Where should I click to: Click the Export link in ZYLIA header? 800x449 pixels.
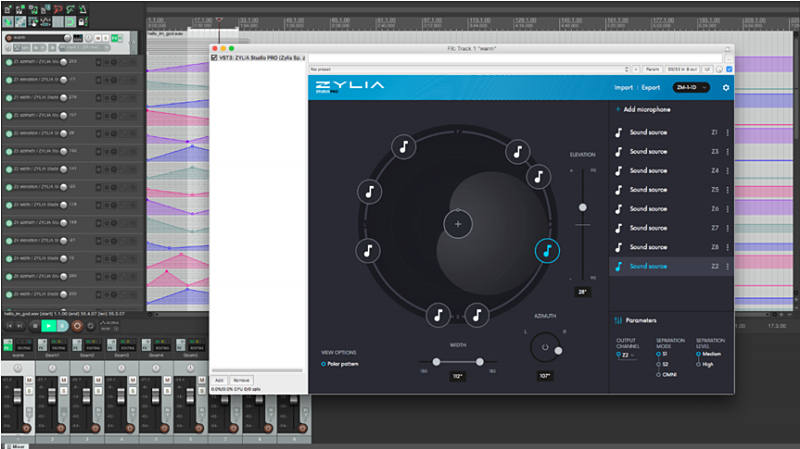[651, 88]
